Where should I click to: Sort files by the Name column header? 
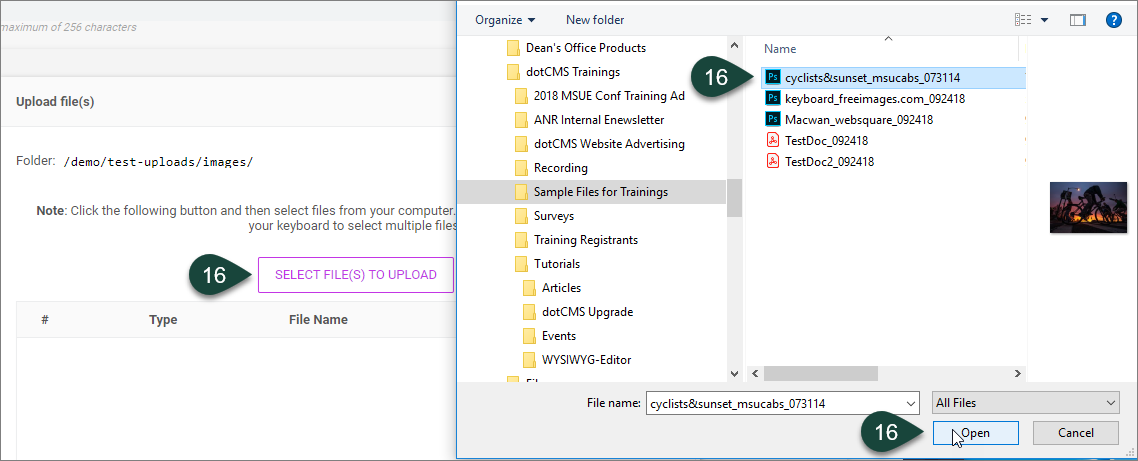(780, 48)
